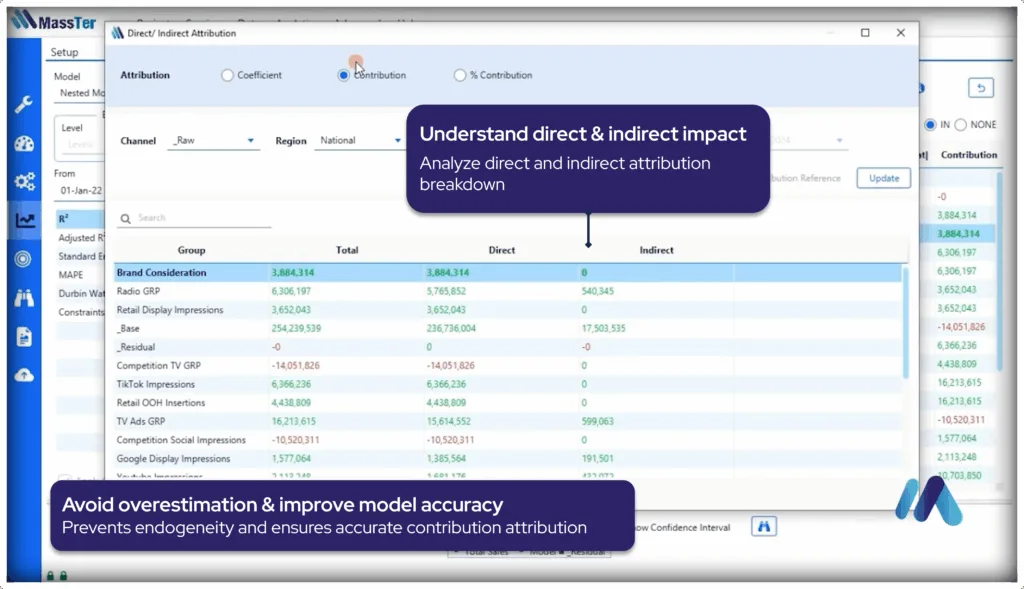Screen dimensions: 1024x589
Task: Open the binoculars icon in sidebar
Action: pos(25,298)
